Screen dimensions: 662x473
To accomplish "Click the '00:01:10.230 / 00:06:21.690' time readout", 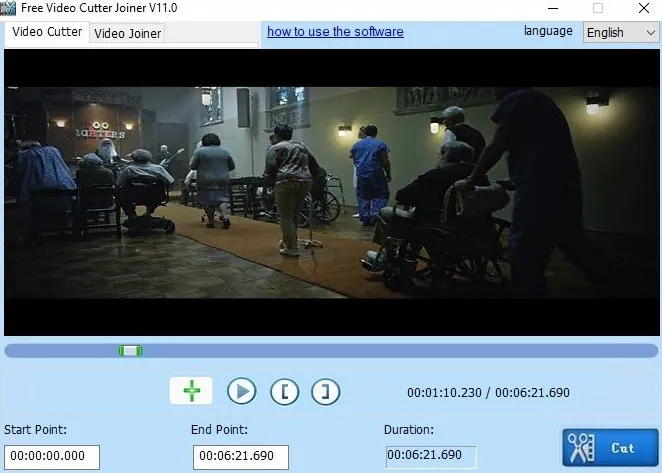I will 488,393.
